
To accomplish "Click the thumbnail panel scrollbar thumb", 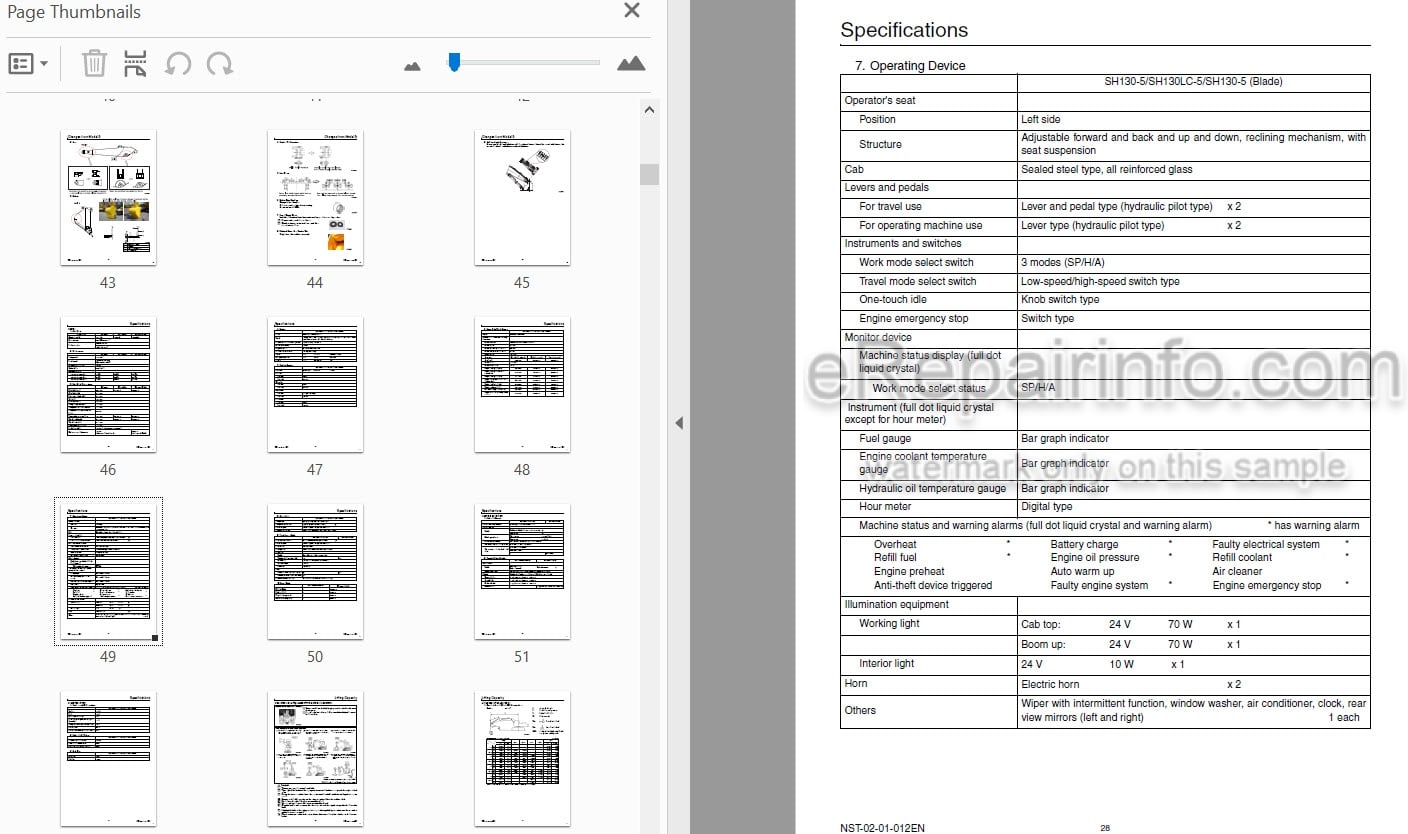I will coord(649,174).
